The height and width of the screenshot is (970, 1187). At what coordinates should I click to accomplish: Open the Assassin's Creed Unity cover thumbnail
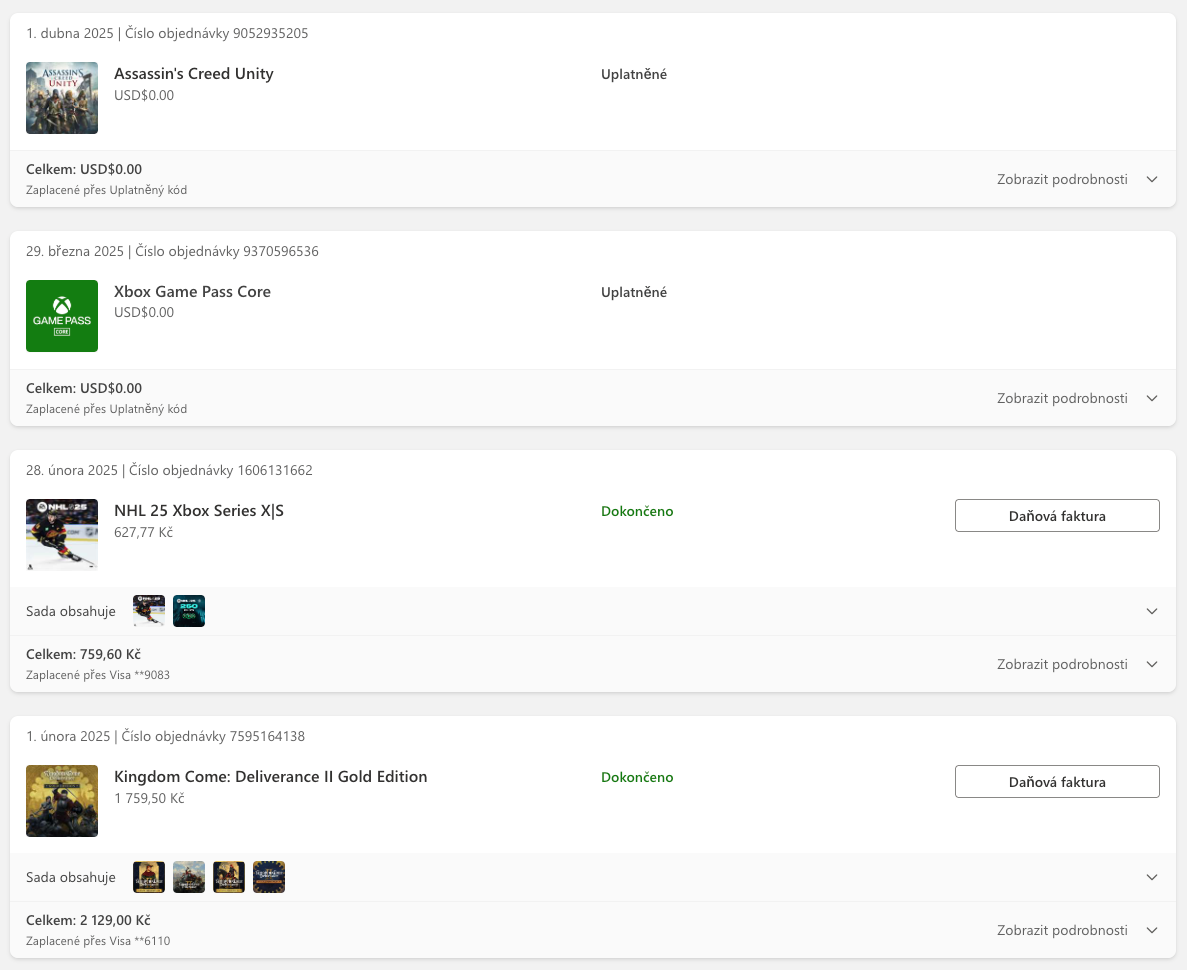click(62, 98)
